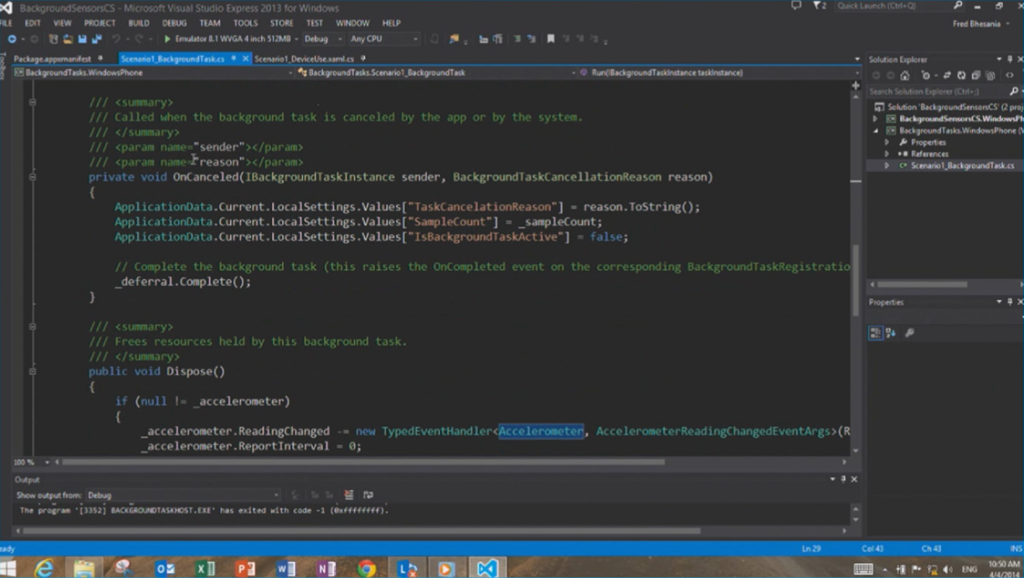Open the BUILD menu
The height and width of the screenshot is (578, 1024).
138,23
